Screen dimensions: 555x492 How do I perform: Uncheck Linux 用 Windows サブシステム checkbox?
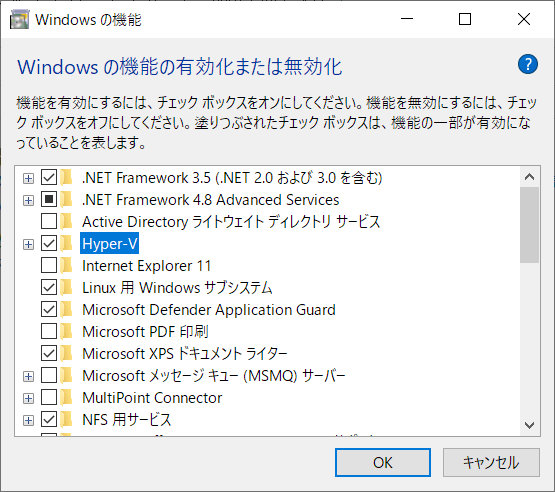(x=49, y=287)
